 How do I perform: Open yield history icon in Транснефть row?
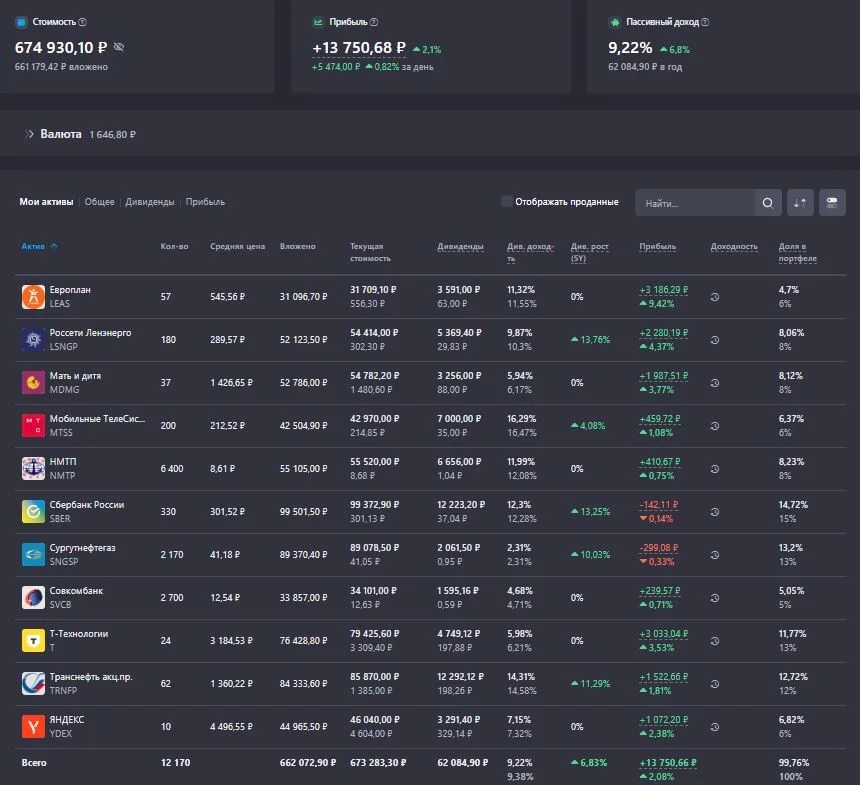tap(715, 684)
